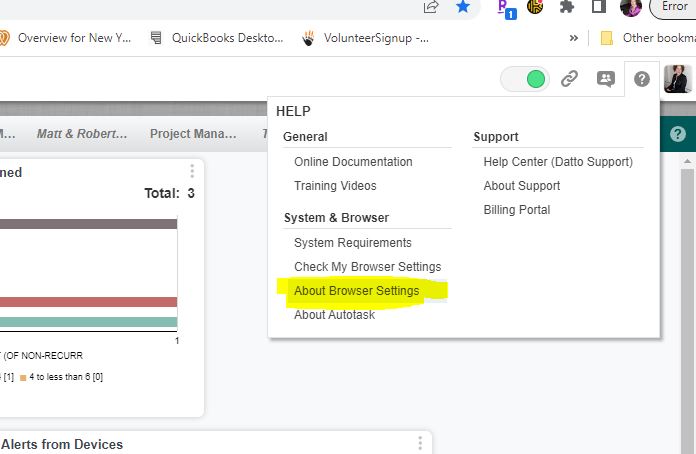Open the QuickBooks Desktop bookmark

[x=221, y=39]
